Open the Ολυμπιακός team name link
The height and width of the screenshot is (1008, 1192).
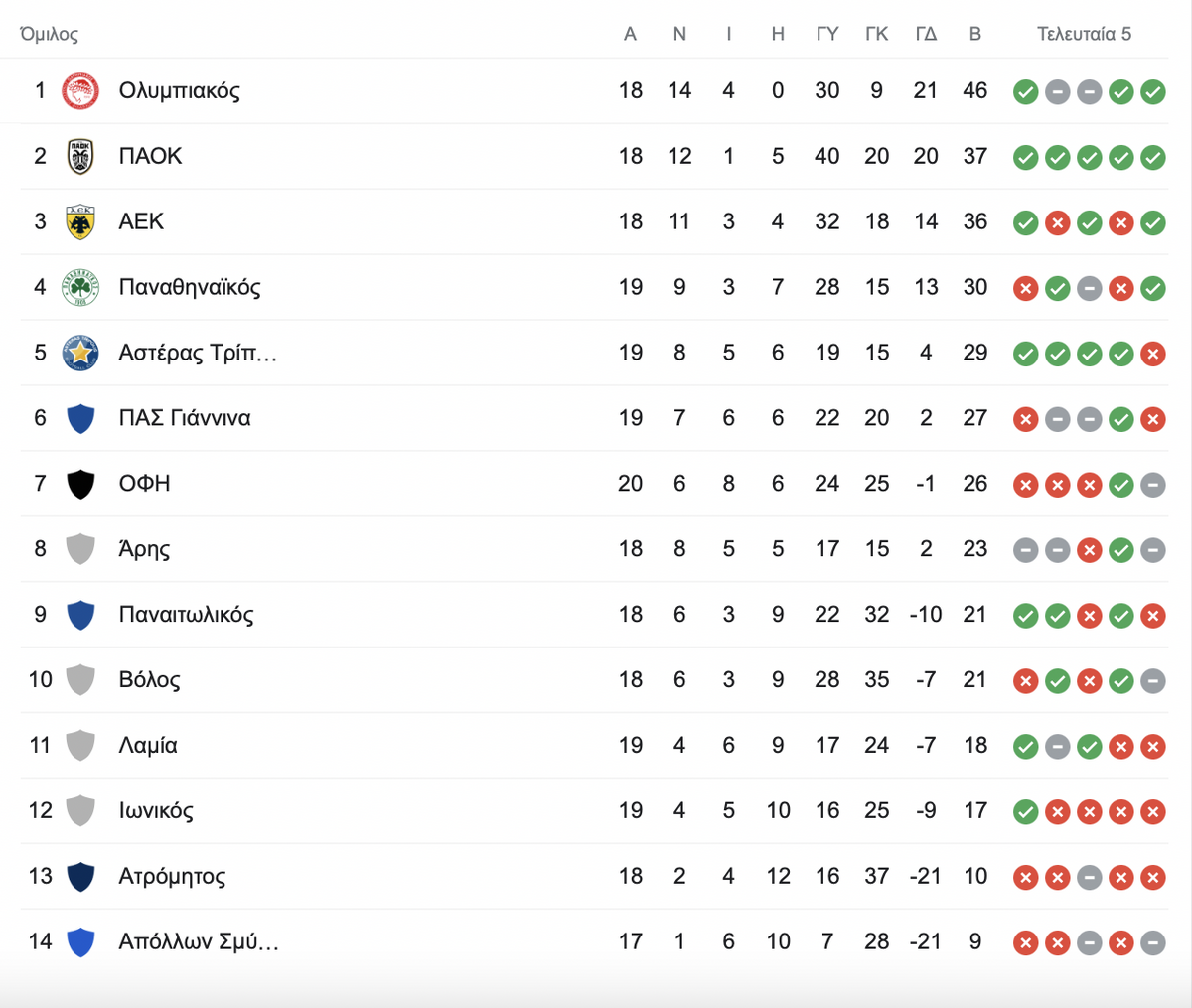(x=180, y=91)
